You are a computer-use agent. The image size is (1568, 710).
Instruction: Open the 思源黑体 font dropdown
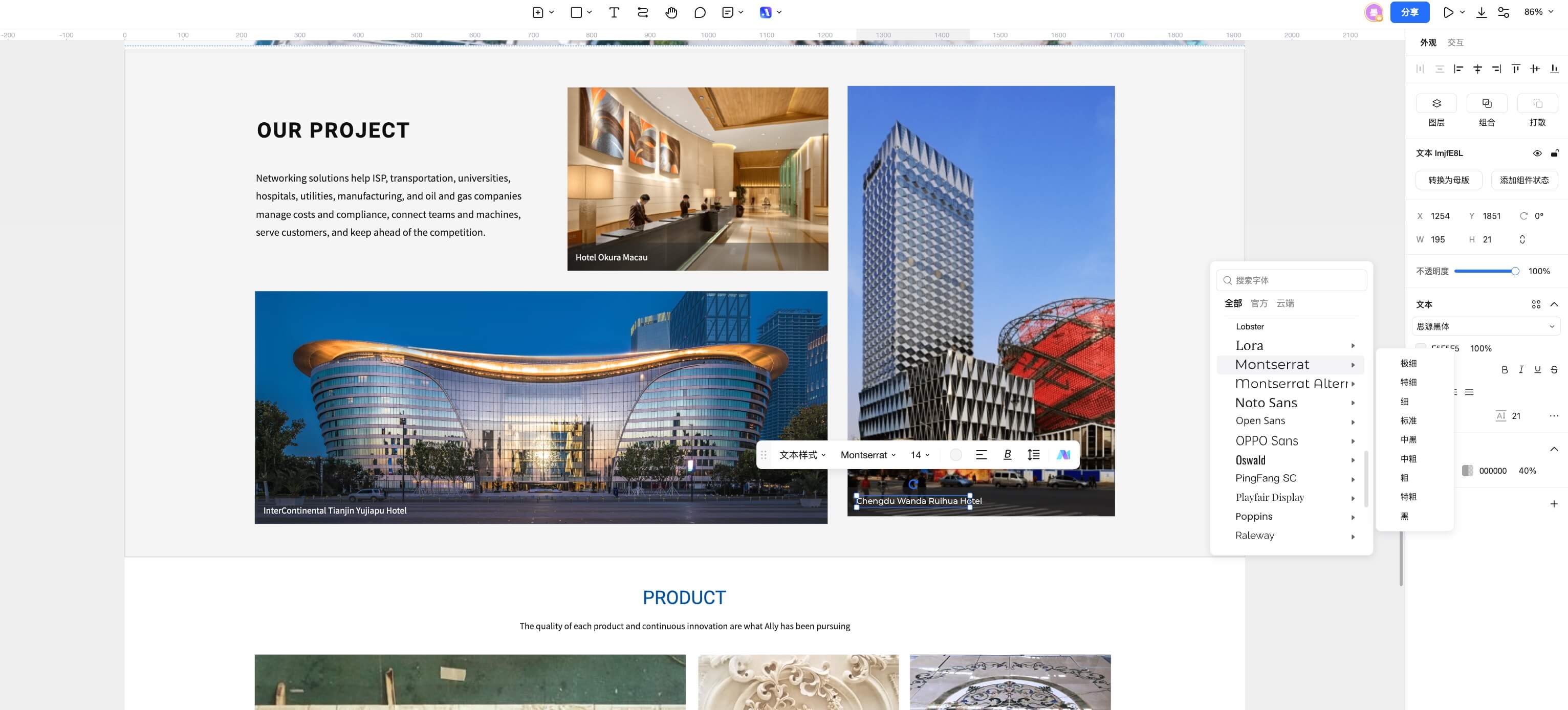tap(1485, 326)
